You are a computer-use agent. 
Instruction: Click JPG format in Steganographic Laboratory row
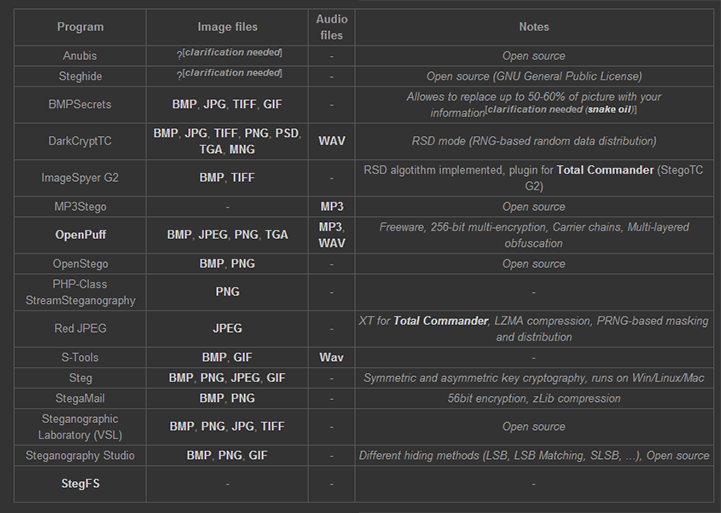click(243, 427)
